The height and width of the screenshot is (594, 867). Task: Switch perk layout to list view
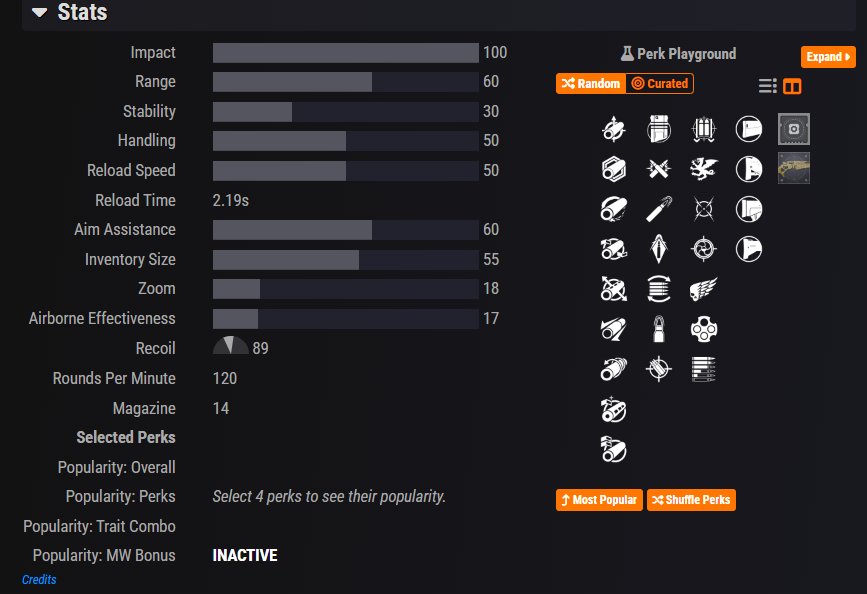click(767, 86)
